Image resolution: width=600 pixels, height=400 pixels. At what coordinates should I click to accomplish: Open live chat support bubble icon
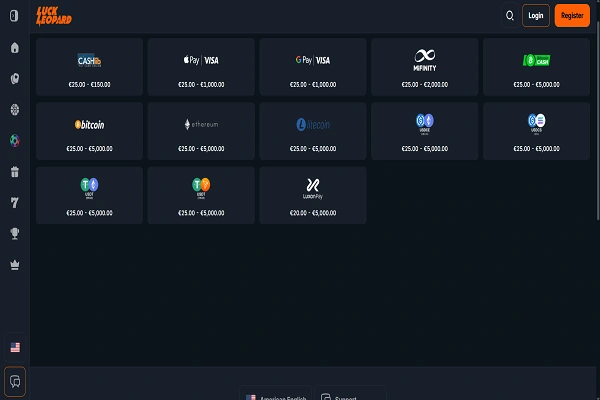pos(15,382)
